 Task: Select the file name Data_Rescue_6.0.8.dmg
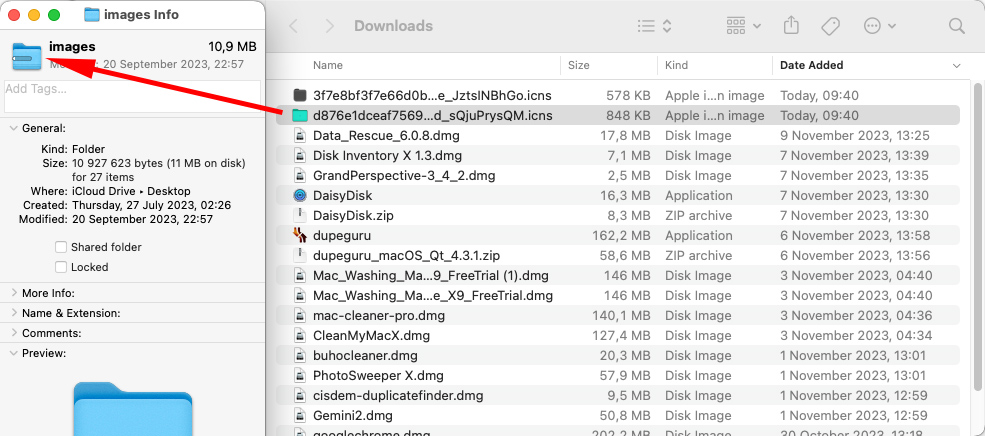click(386, 136)
